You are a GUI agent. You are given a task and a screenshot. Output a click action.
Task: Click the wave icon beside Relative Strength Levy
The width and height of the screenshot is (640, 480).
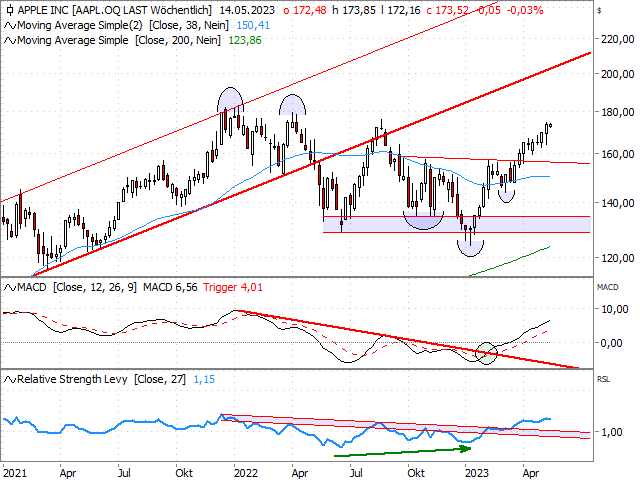point(10,380)
